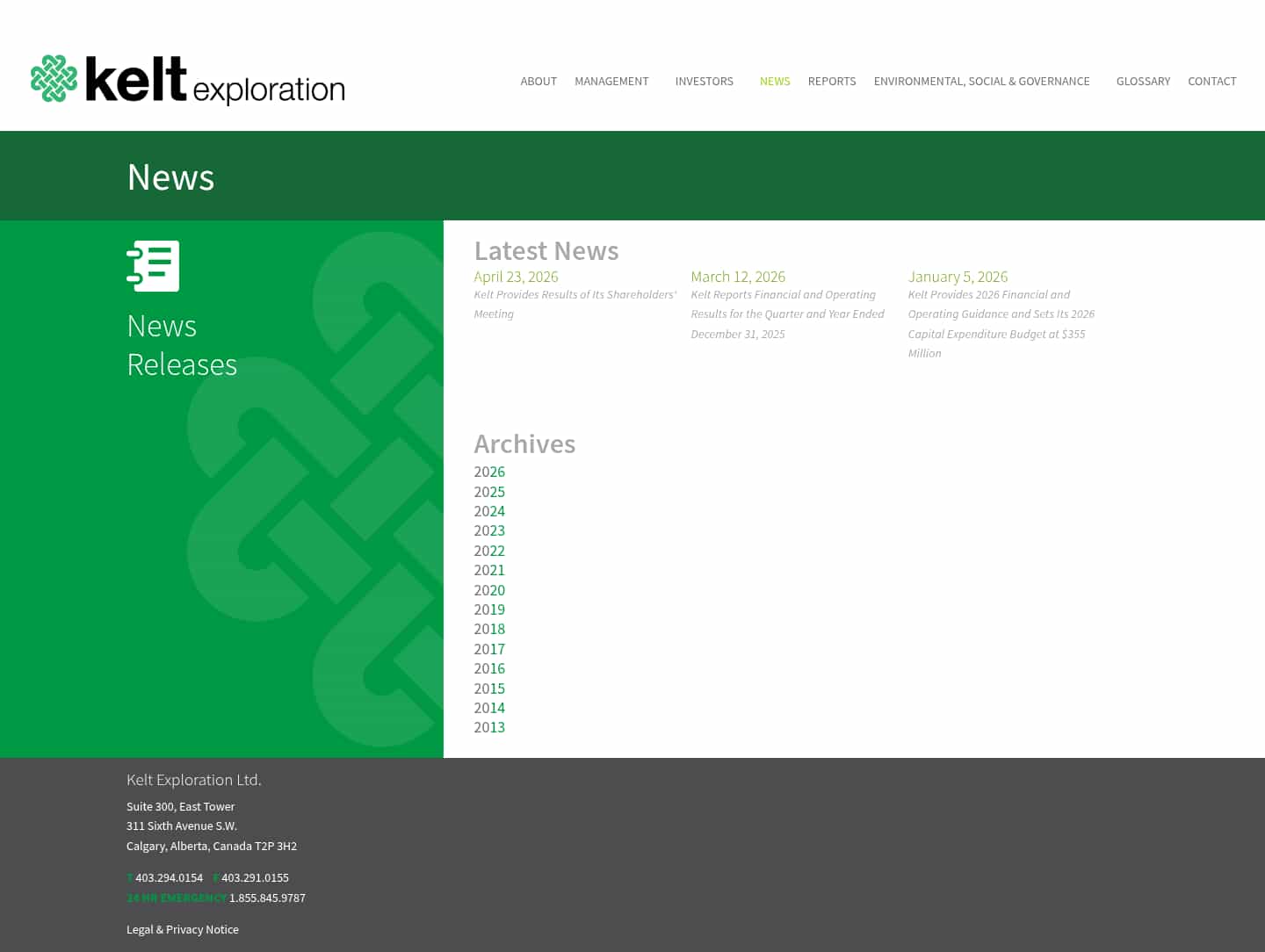Open the INVESTORS dropdown menu
Screen dimensions: 1265x952
[704, 81]
